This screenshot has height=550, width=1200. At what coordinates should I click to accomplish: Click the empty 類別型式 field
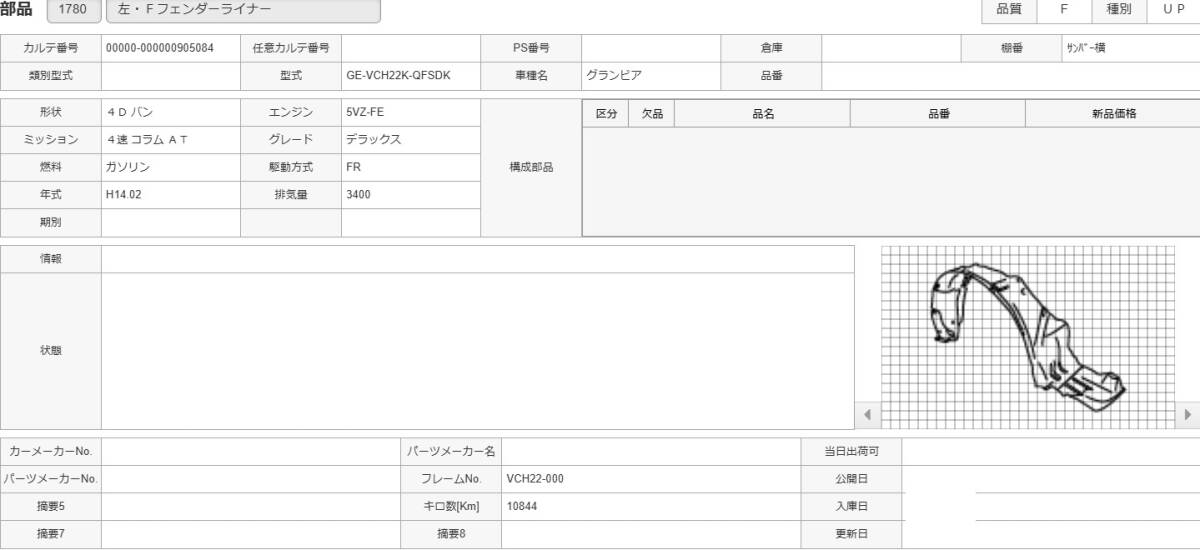[x=171, y=75]
